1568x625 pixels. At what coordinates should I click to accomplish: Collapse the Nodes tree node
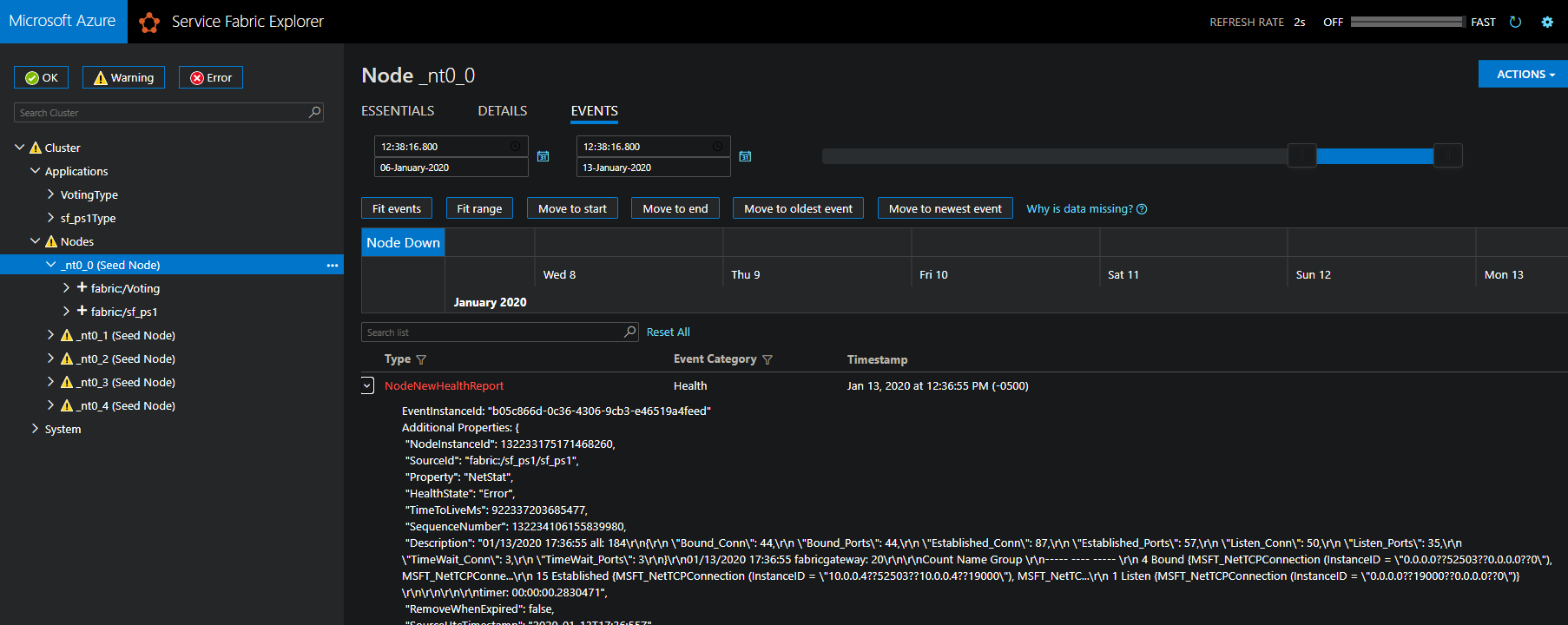[36, 241]
